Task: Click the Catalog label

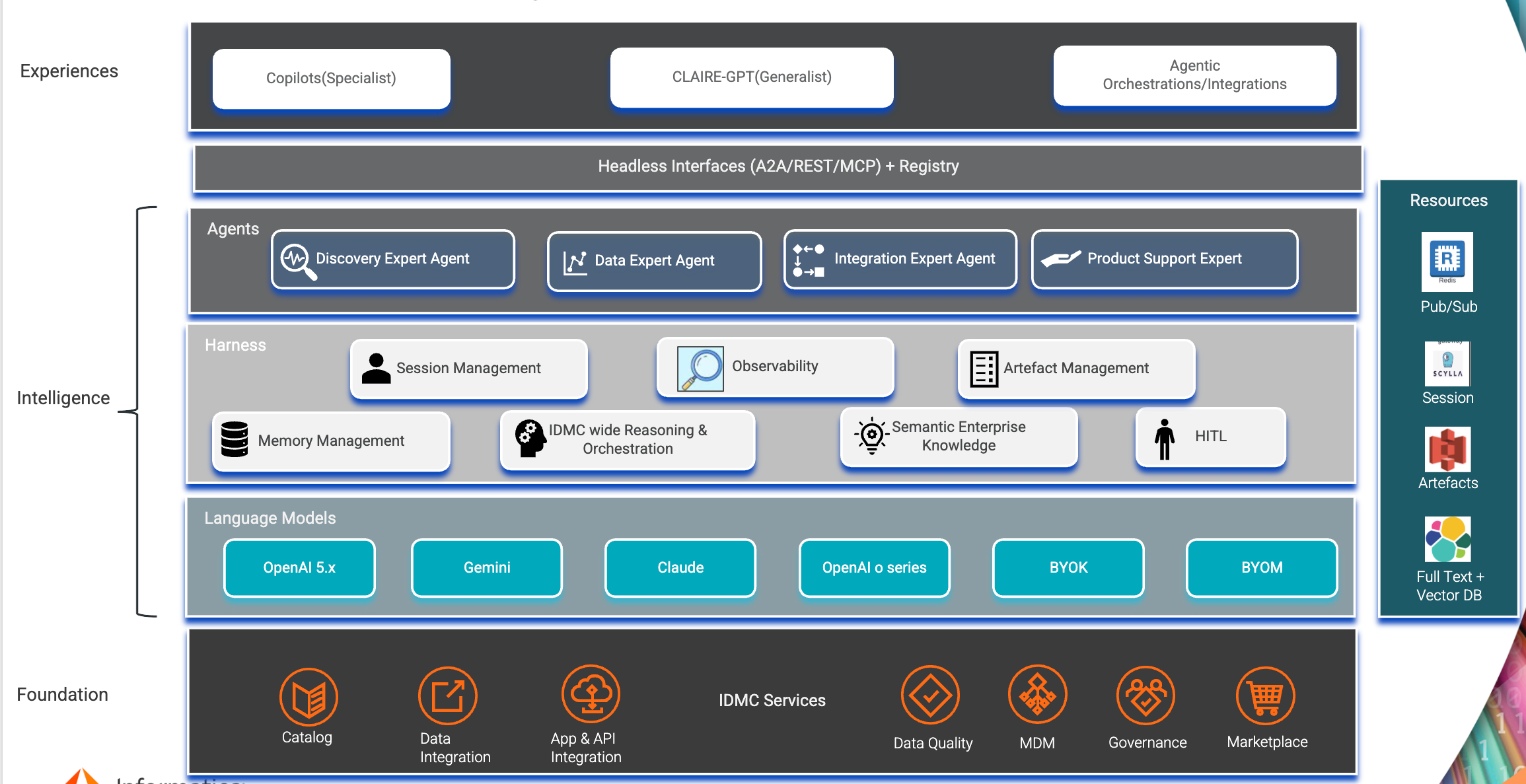Action: [307, 738]
